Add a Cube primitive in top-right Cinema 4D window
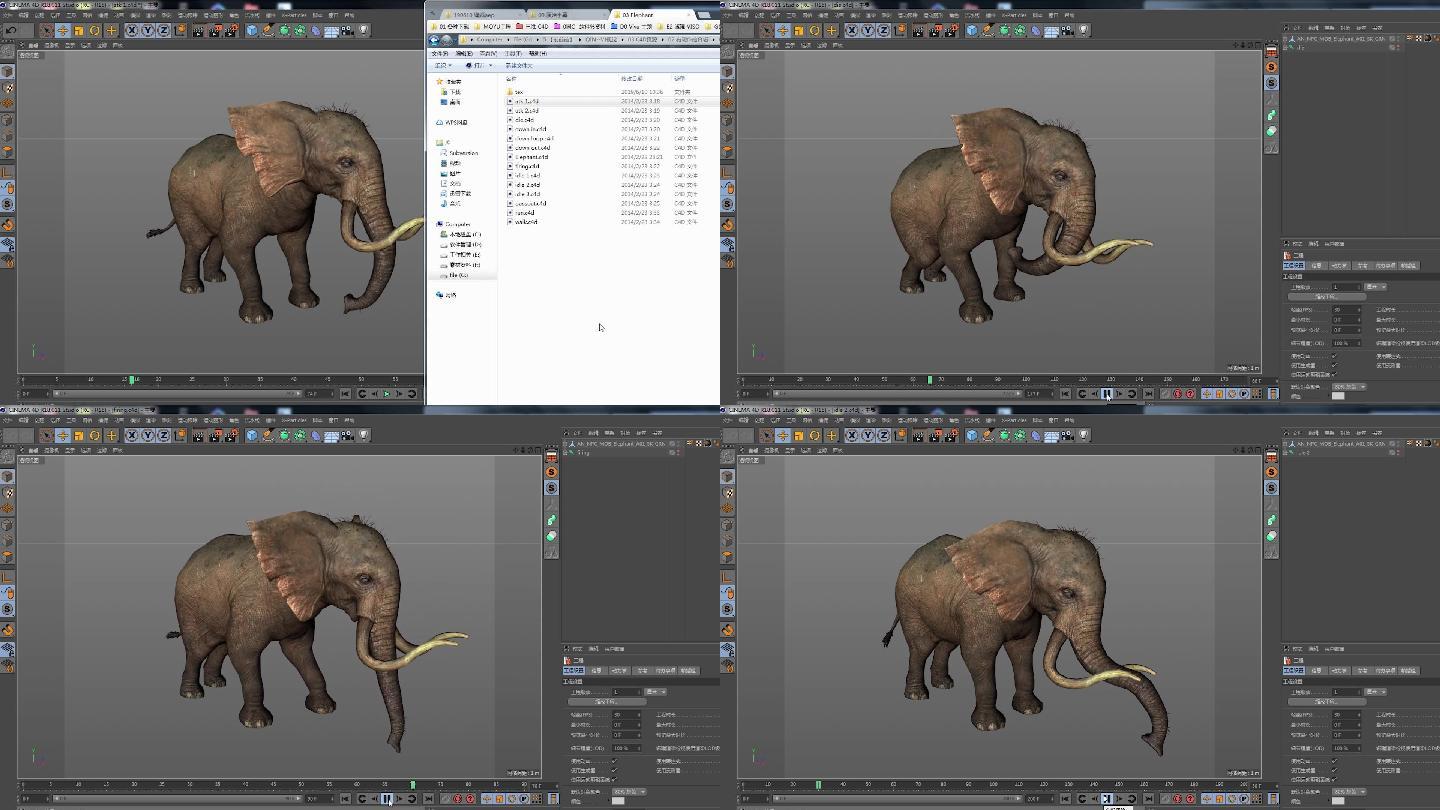The height and width of the screenshot is (810, 1440). pos(971,30)
